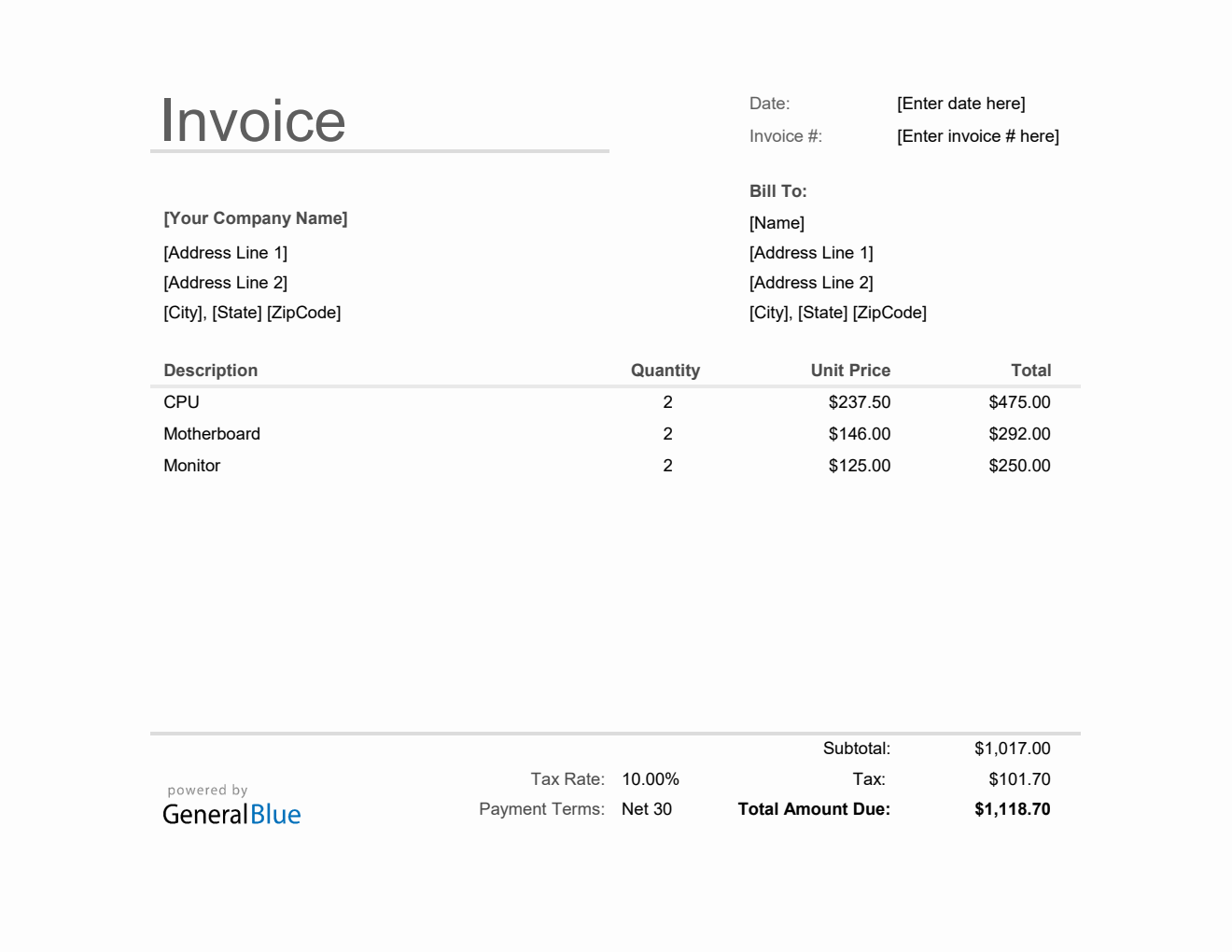Click the Unit Price column header

coord(850,370)
